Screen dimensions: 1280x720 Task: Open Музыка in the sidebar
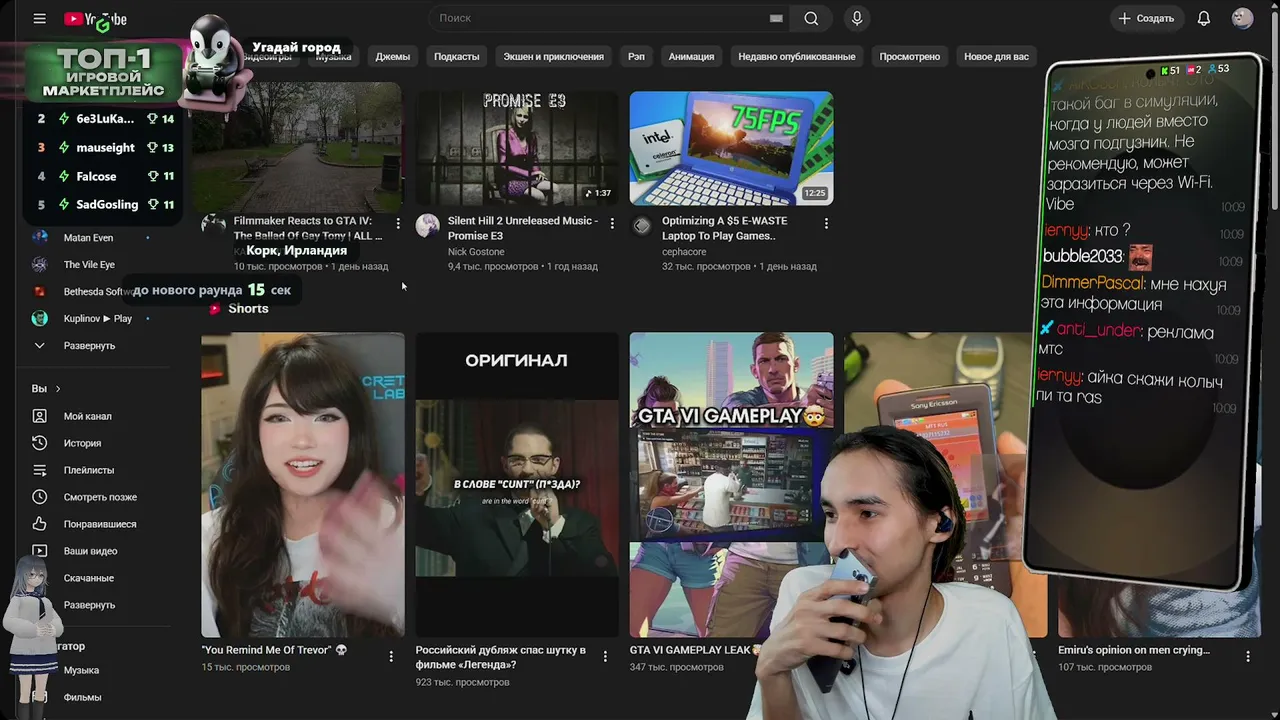(81, 670)
